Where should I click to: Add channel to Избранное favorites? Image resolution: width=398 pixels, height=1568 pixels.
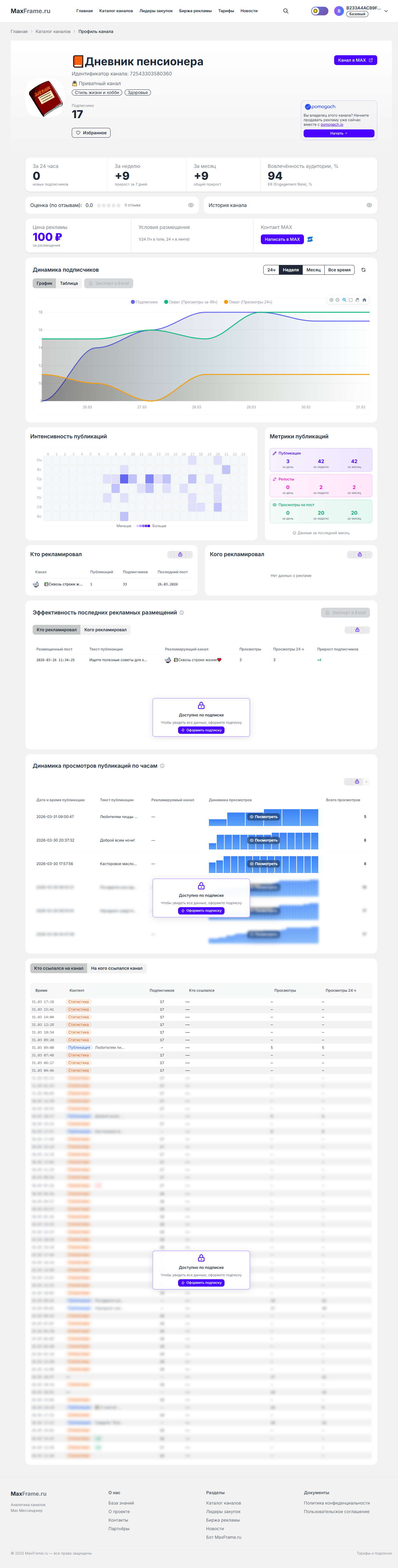pos(91,133)
